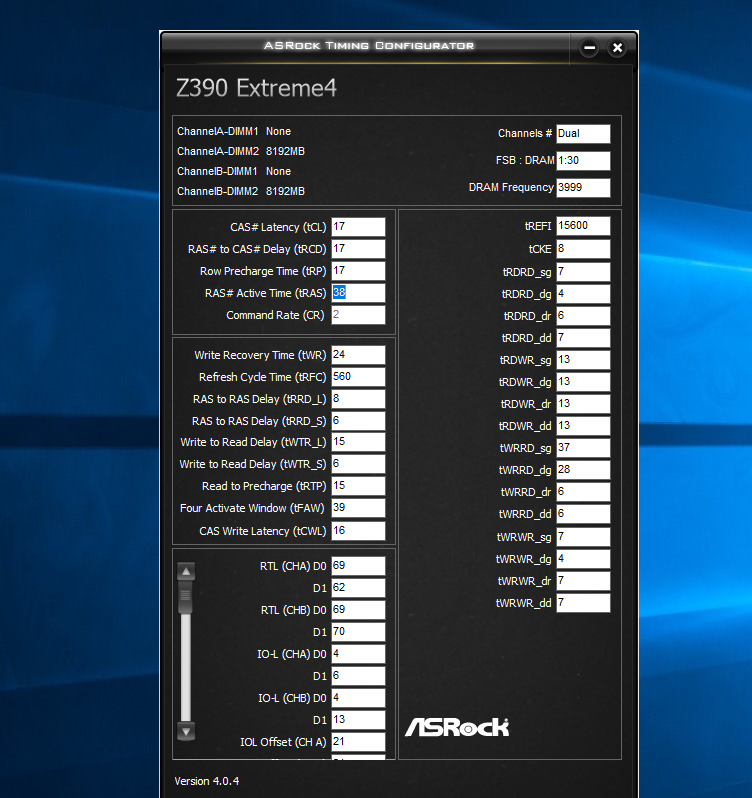752x798 pixels.
Task: Select the RTL (CHA) D1 field showing 62
Action: pos(358,588)
